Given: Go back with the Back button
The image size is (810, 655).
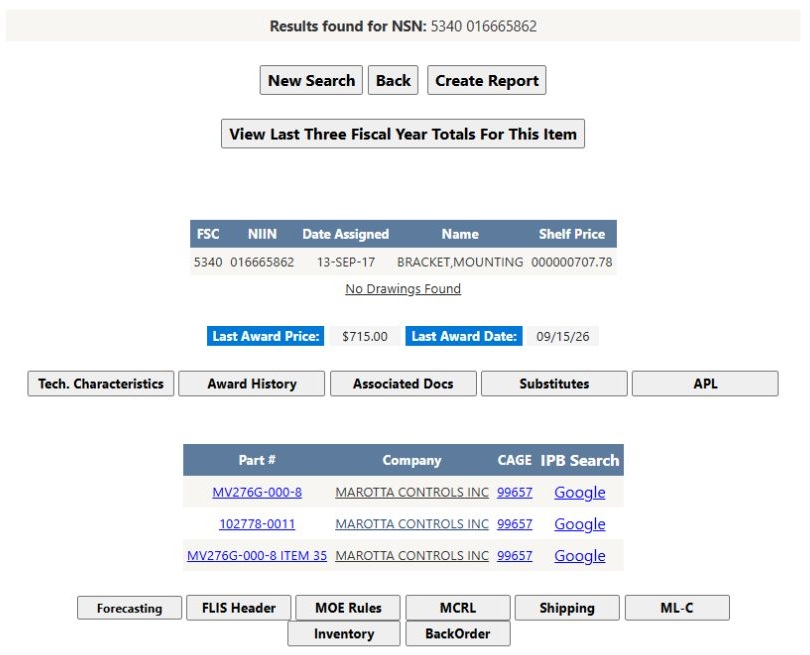Looking at the screenshot, I should 393,80.
